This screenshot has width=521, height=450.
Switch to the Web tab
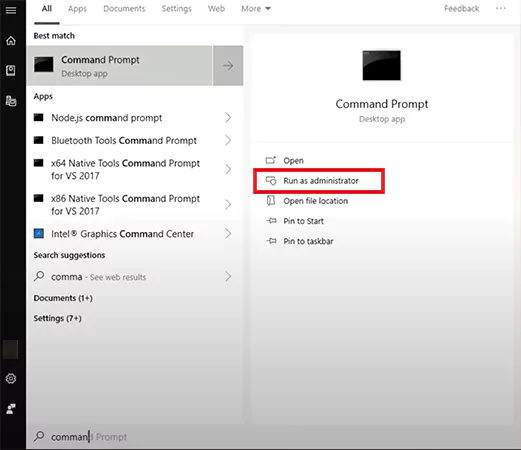pos(216,9)
